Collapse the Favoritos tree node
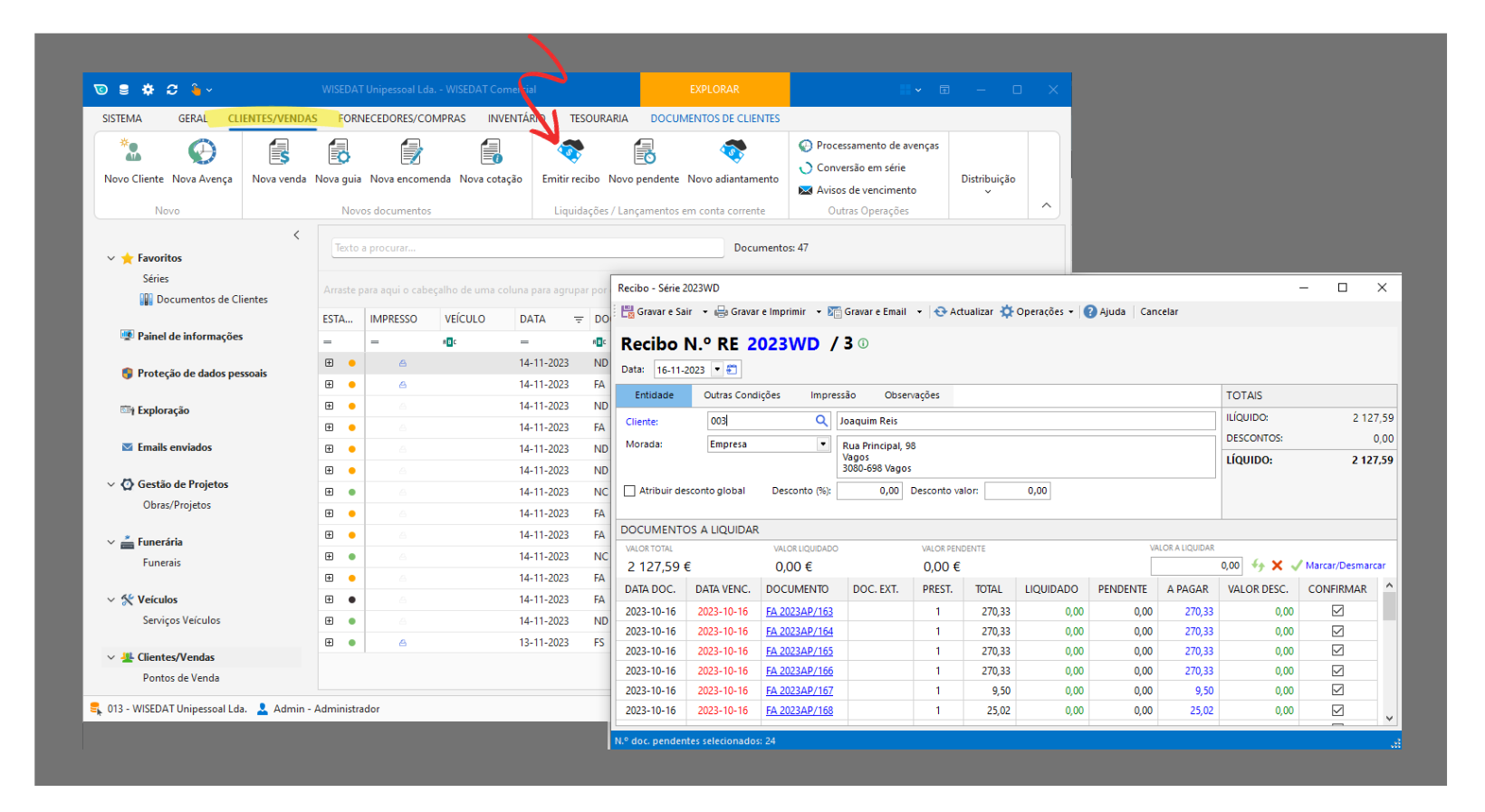 click(111, 259)
